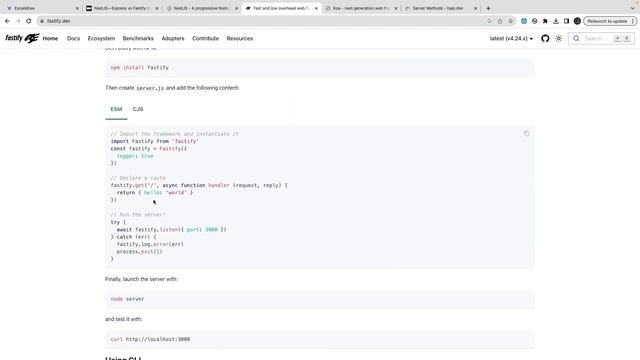Viewport: 640px width, 360px height.
Task: Switch to the Excalidraw browser tab
Action: coord(41,8)
